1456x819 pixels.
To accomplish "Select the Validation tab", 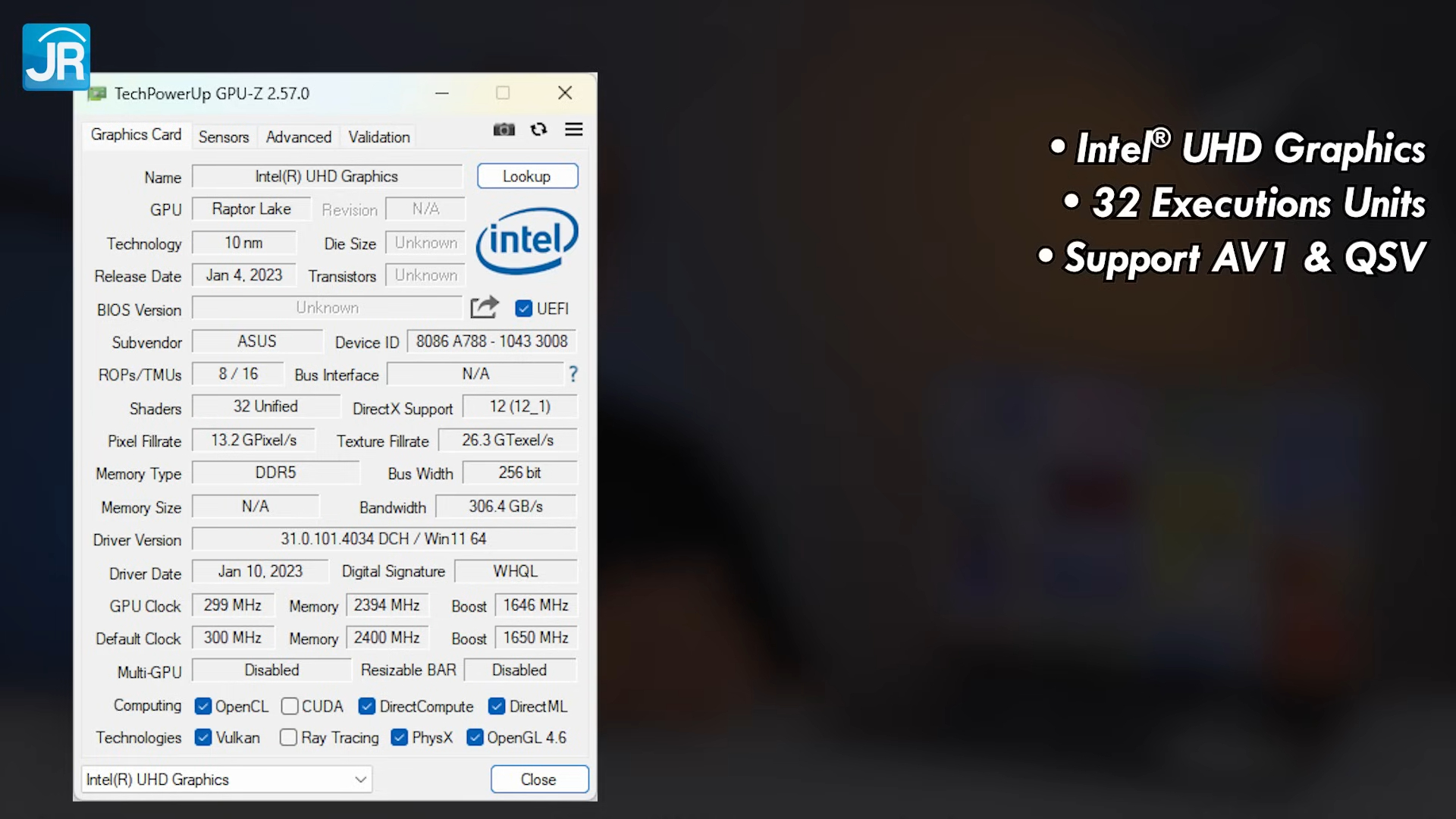I will [378, 136].
